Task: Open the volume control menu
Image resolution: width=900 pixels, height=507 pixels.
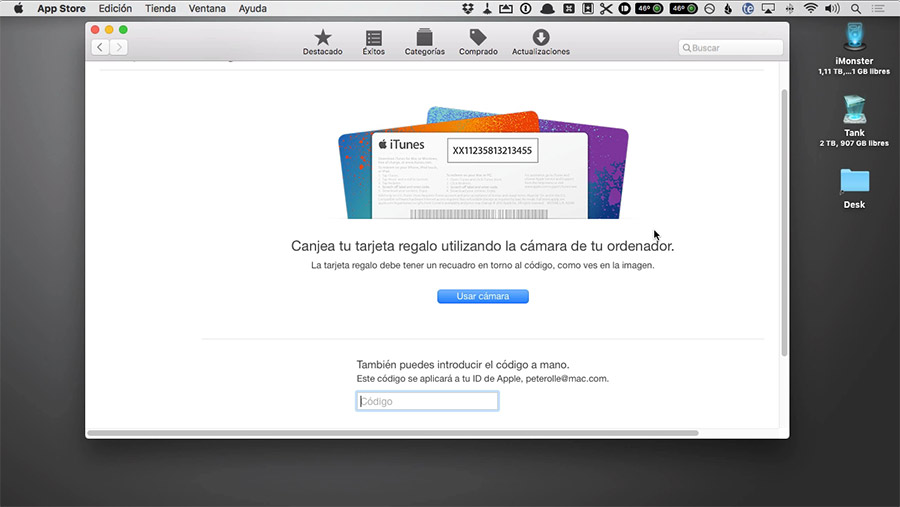Action: click(x=832, y=9)
